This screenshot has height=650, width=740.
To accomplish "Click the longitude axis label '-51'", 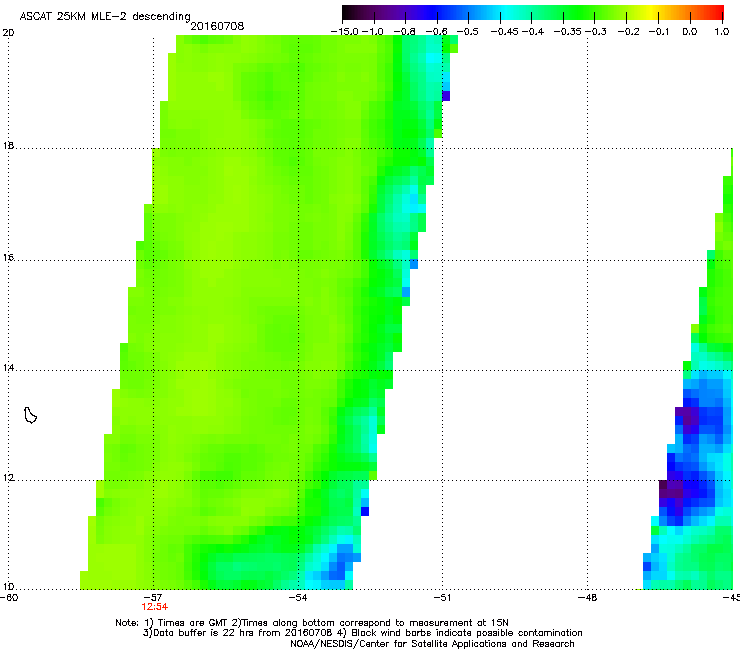I will [x=442, y=598].
